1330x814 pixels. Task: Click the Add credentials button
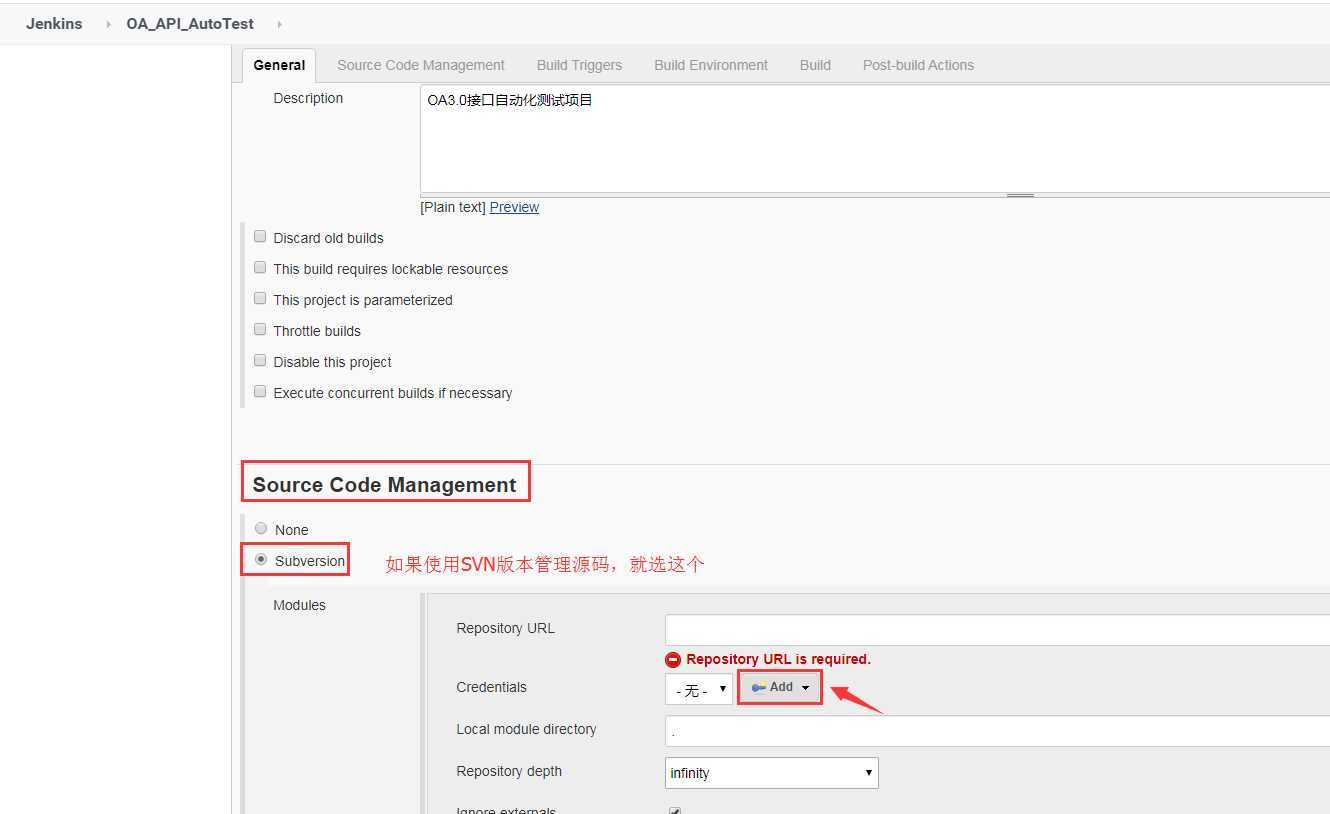point(780,687)
